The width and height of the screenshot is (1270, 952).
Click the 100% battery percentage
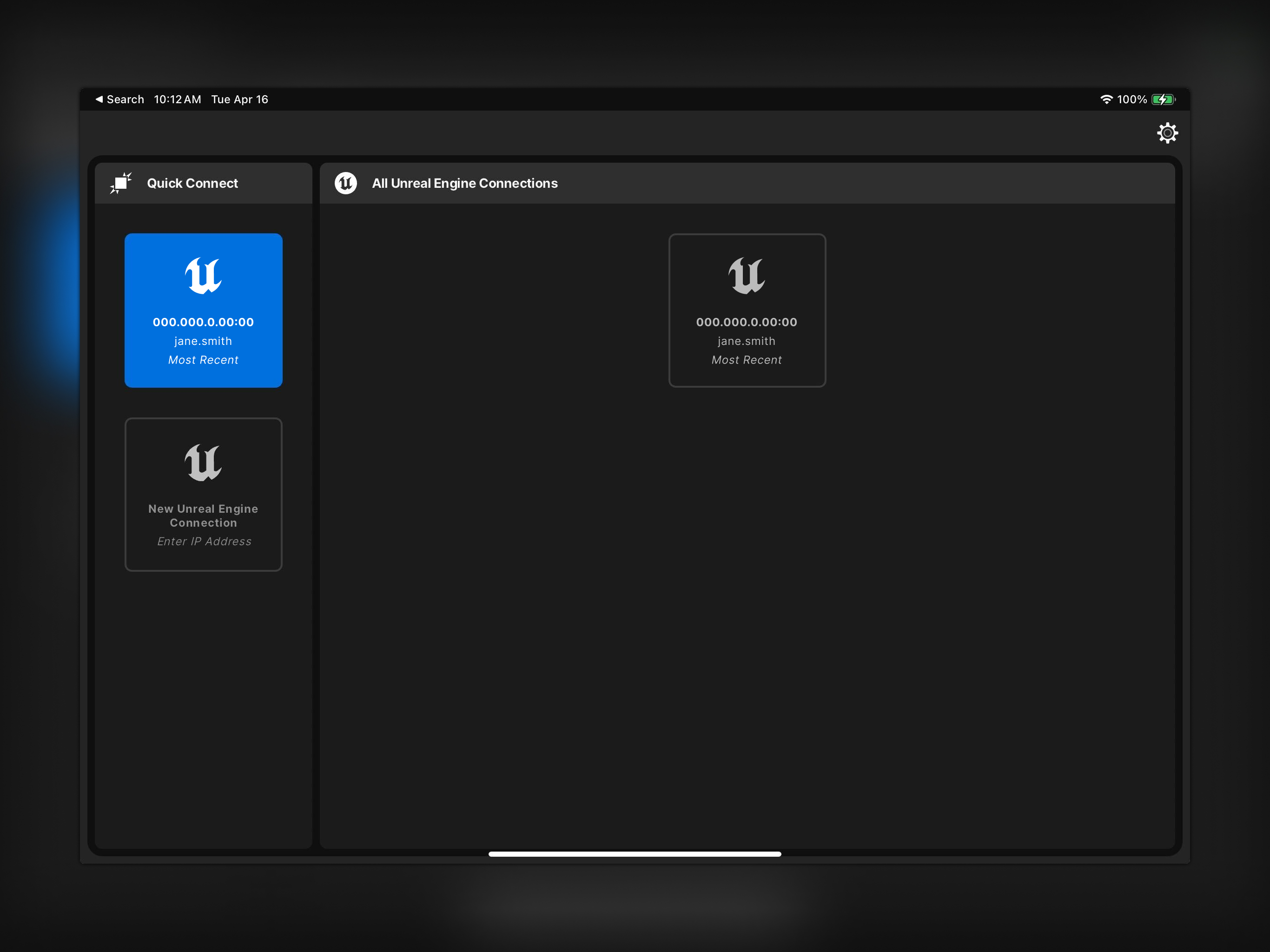click(1131, 99)
